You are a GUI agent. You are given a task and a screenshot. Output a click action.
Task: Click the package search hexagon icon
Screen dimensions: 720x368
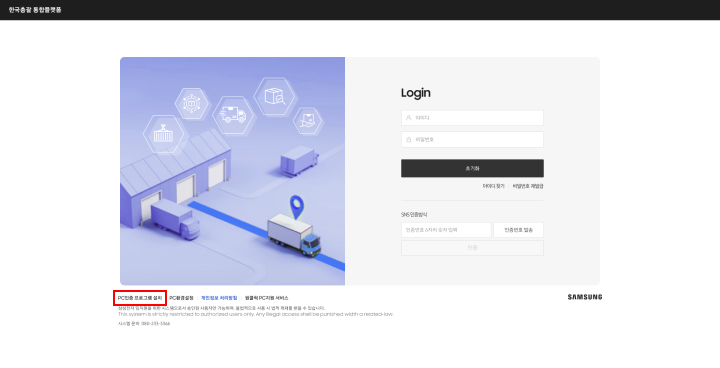pyautogui.click(x=275, y=96)
